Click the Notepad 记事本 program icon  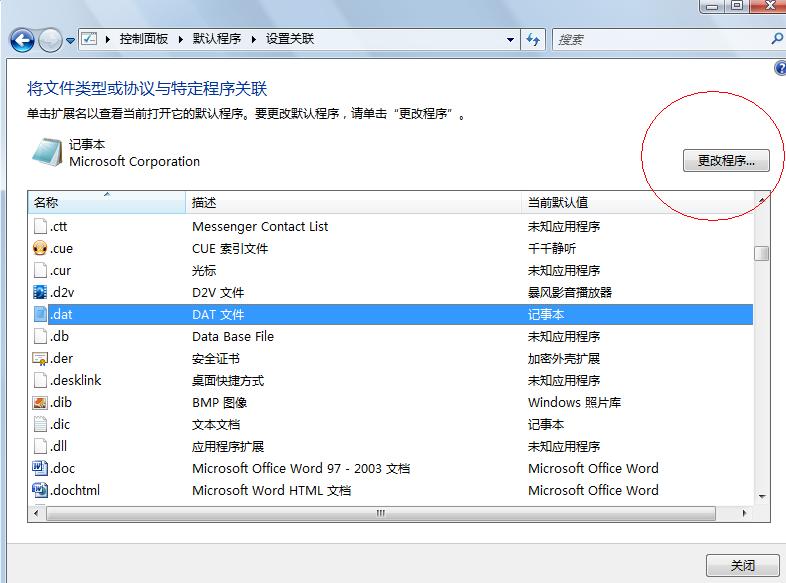47,152
